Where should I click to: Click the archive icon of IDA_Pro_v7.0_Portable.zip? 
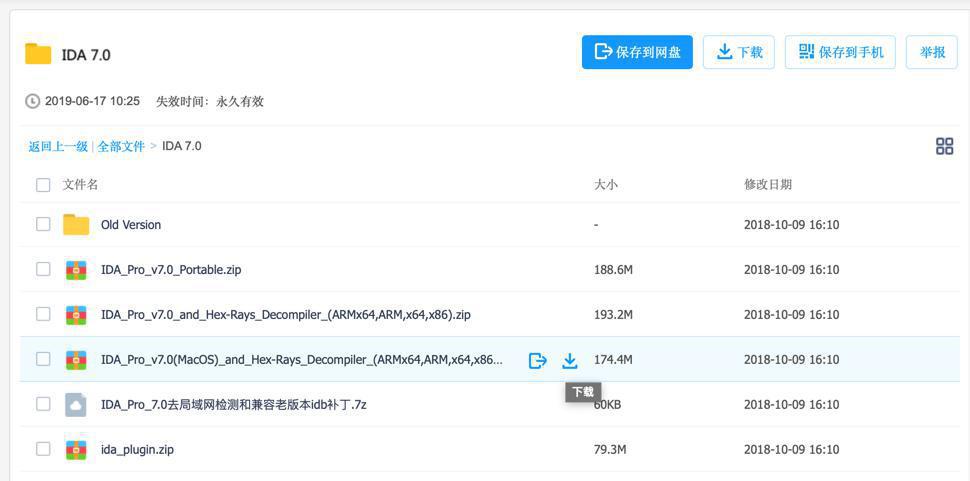[x=76, y=270]
